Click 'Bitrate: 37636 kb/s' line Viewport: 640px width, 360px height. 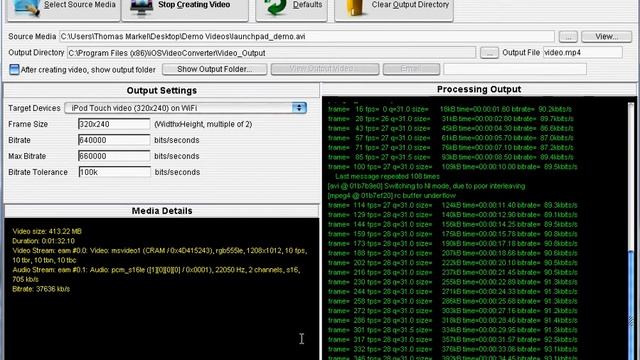[41, 289]
